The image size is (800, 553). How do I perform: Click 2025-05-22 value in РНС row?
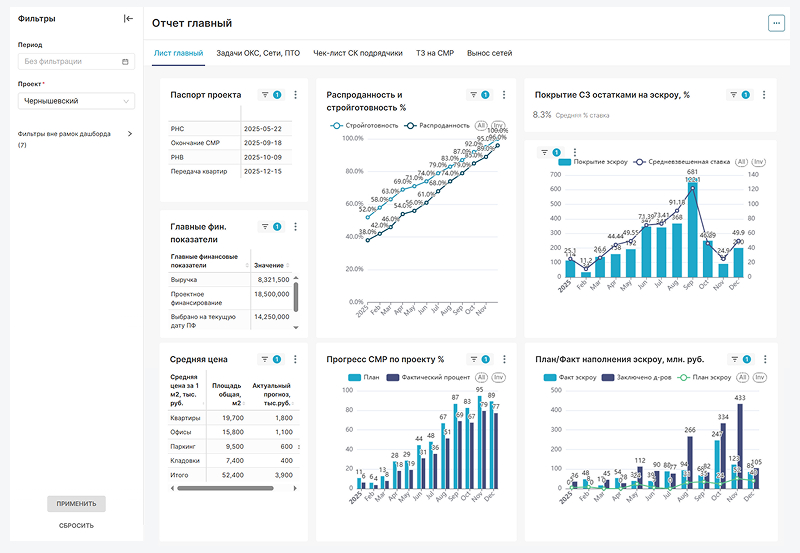[x=263, y=129]
